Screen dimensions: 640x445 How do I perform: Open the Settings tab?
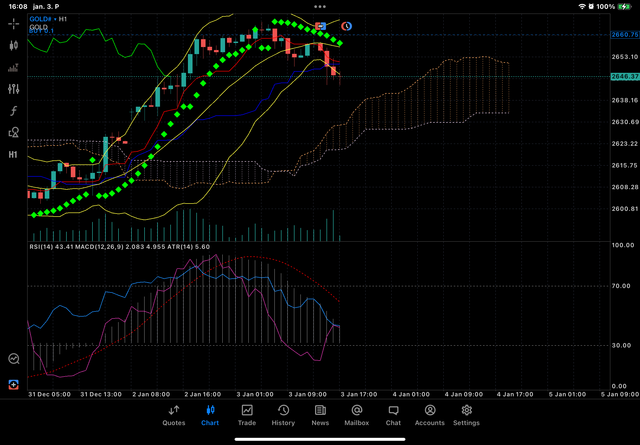click(467, 416)
